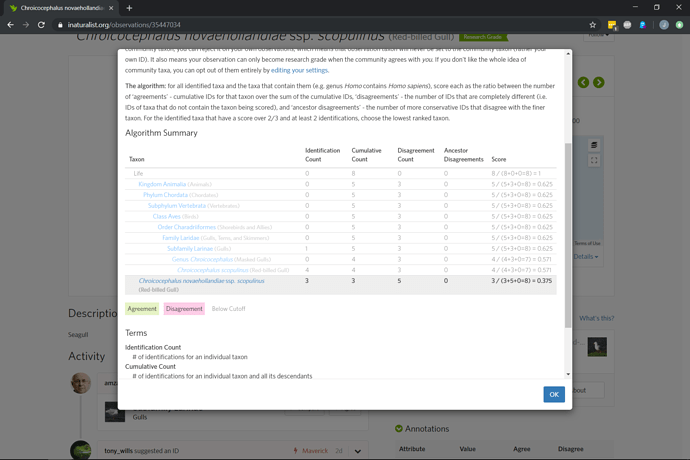Open Subfamily Larinae taxon link
This screenshot has height=460, width=690.
pyautogui.click(x=190, y=249)
